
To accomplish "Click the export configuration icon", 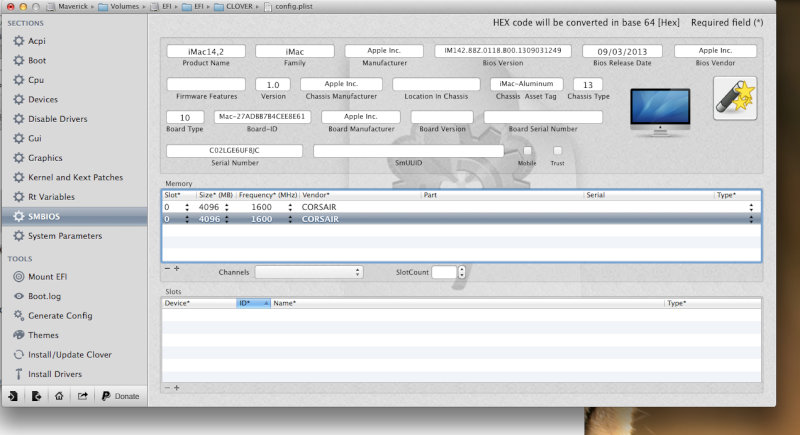I will pos(36,396).
